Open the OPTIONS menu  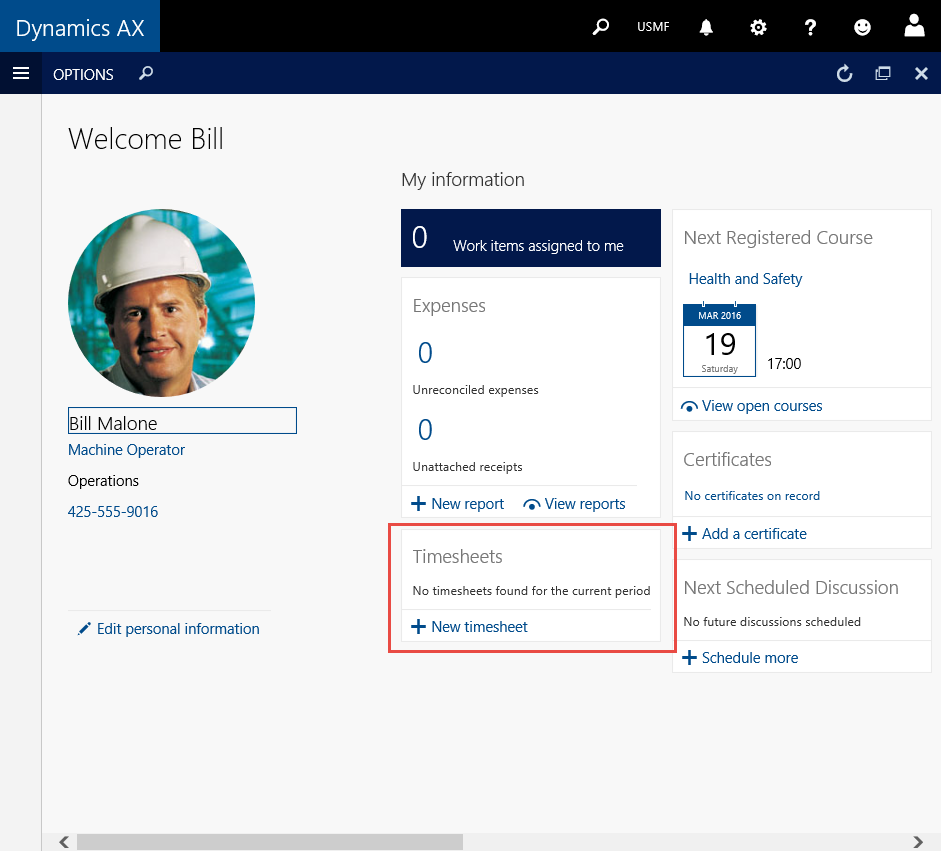click(x=83, y=75)
